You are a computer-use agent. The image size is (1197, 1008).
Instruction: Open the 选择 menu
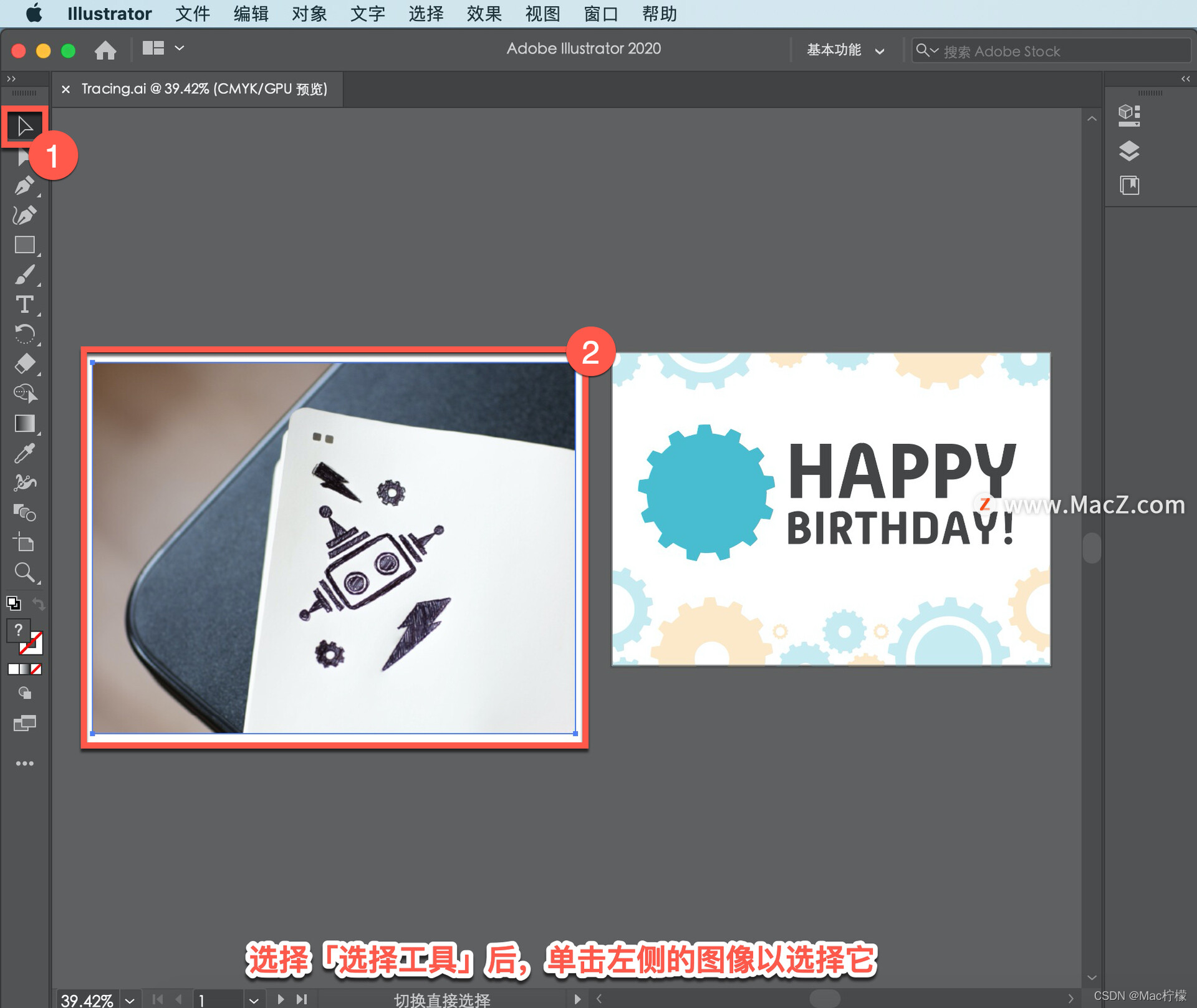click(426, 14)
